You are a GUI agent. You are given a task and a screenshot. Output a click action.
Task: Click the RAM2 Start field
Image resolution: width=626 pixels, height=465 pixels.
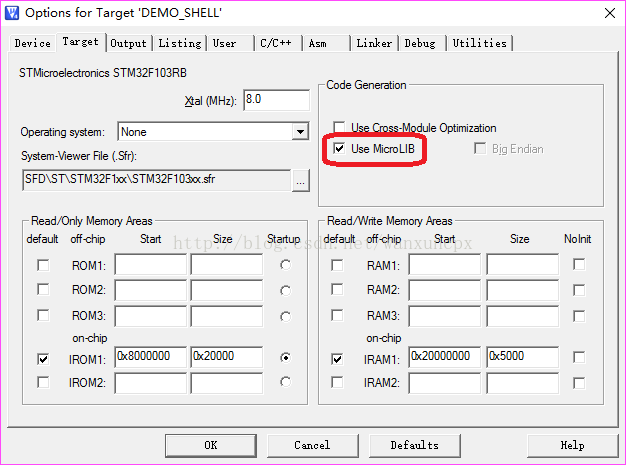[x=445, y=290]
